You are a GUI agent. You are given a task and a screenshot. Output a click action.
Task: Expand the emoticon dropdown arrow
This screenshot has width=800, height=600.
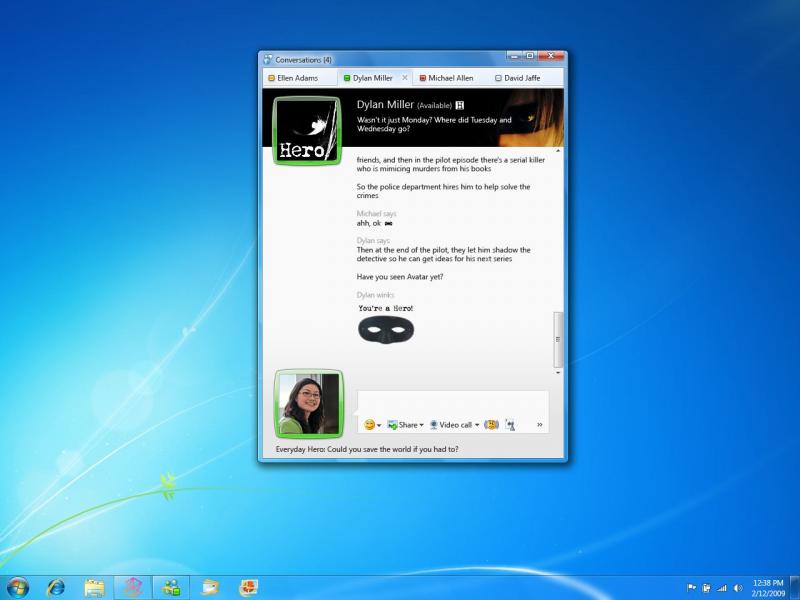(x=379, y=425)
